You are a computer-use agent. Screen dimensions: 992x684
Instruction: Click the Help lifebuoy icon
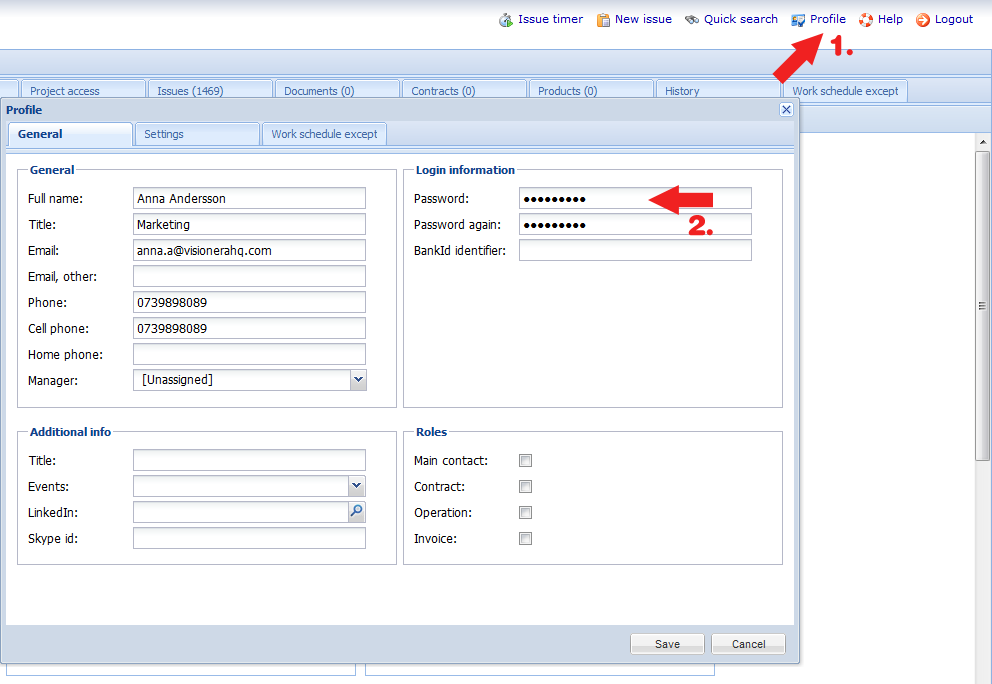pyautogui.click(x=865, y=20)
